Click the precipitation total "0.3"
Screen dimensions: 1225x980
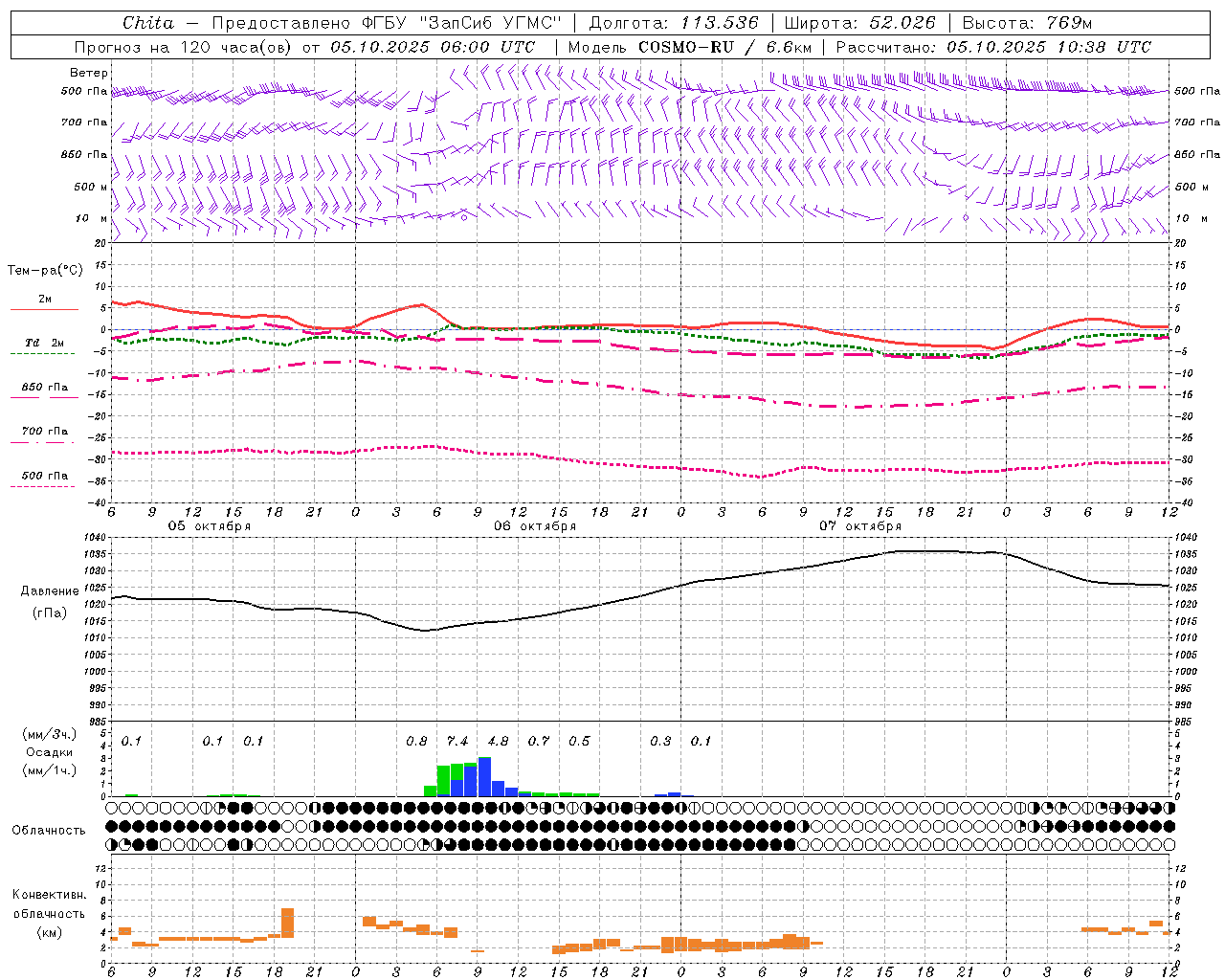660,742
